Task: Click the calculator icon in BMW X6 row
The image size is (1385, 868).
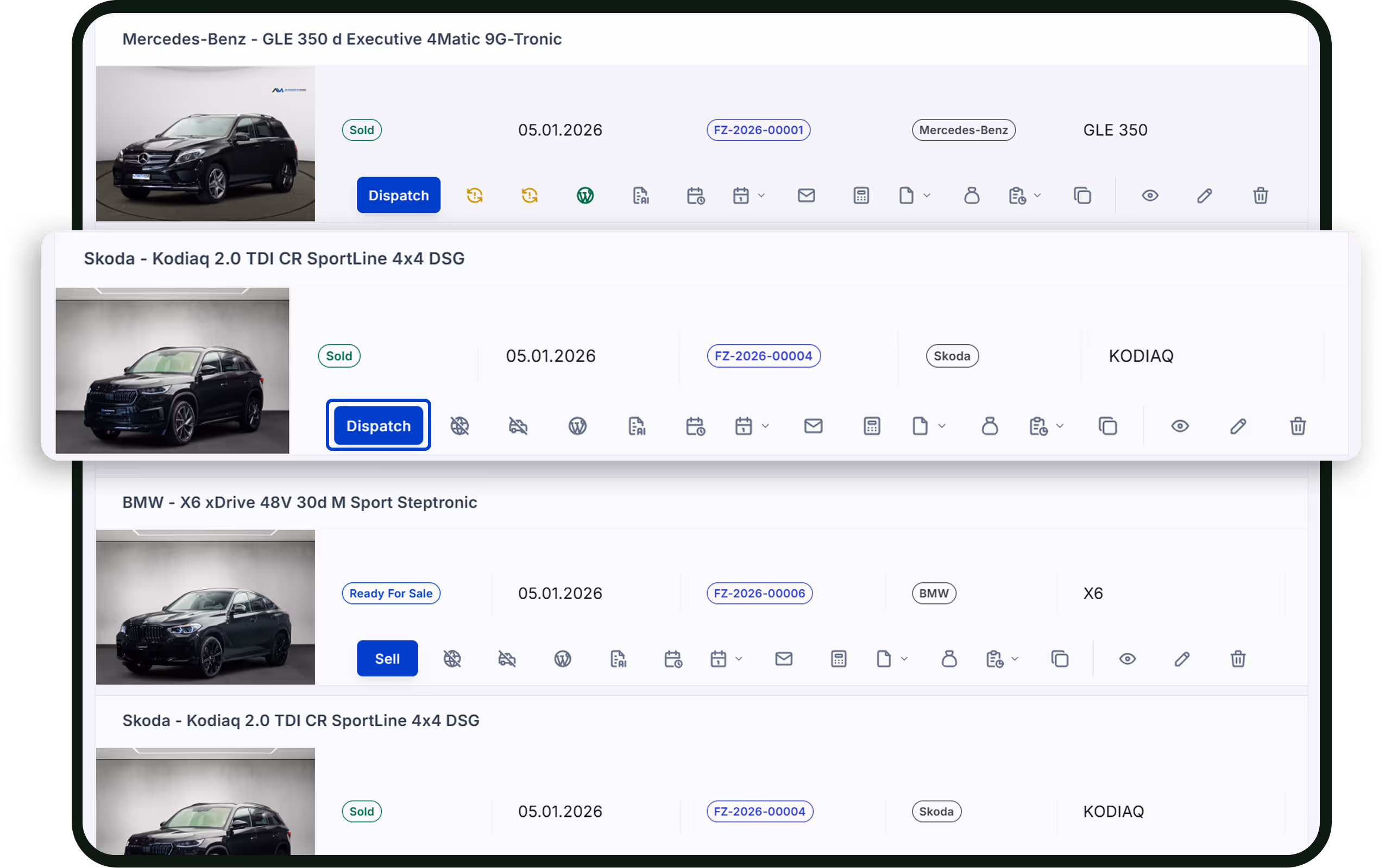Action: pyautogui.click(x=839, y=658)
